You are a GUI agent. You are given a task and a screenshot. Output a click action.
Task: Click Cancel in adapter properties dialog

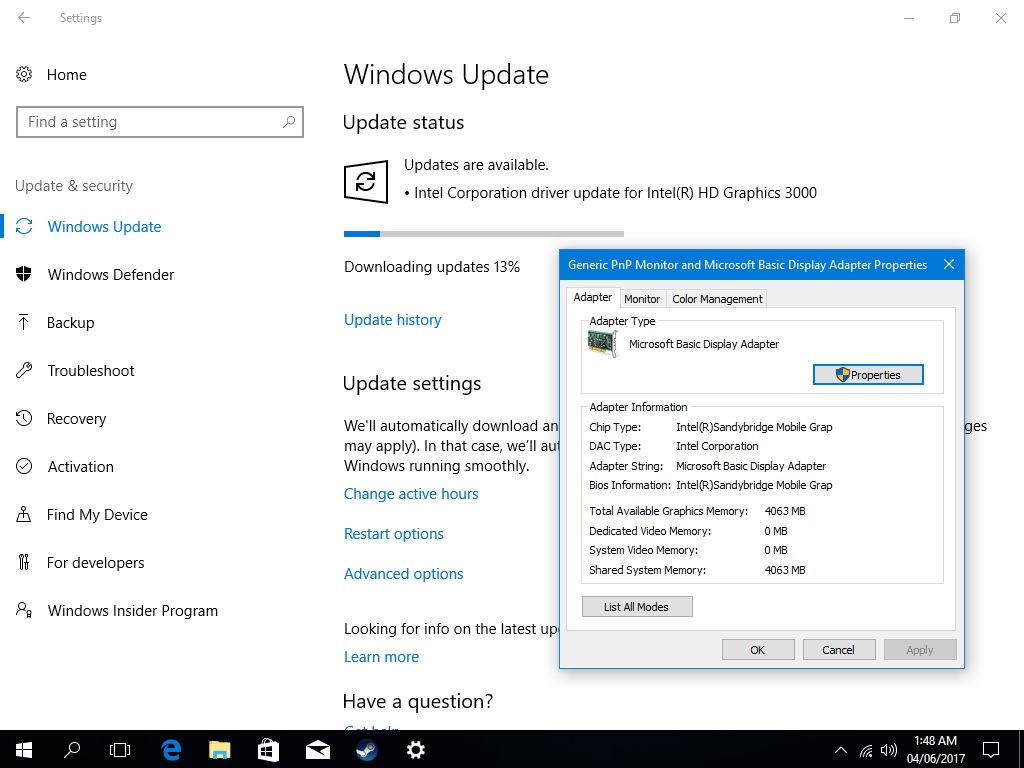coord(838,650)
